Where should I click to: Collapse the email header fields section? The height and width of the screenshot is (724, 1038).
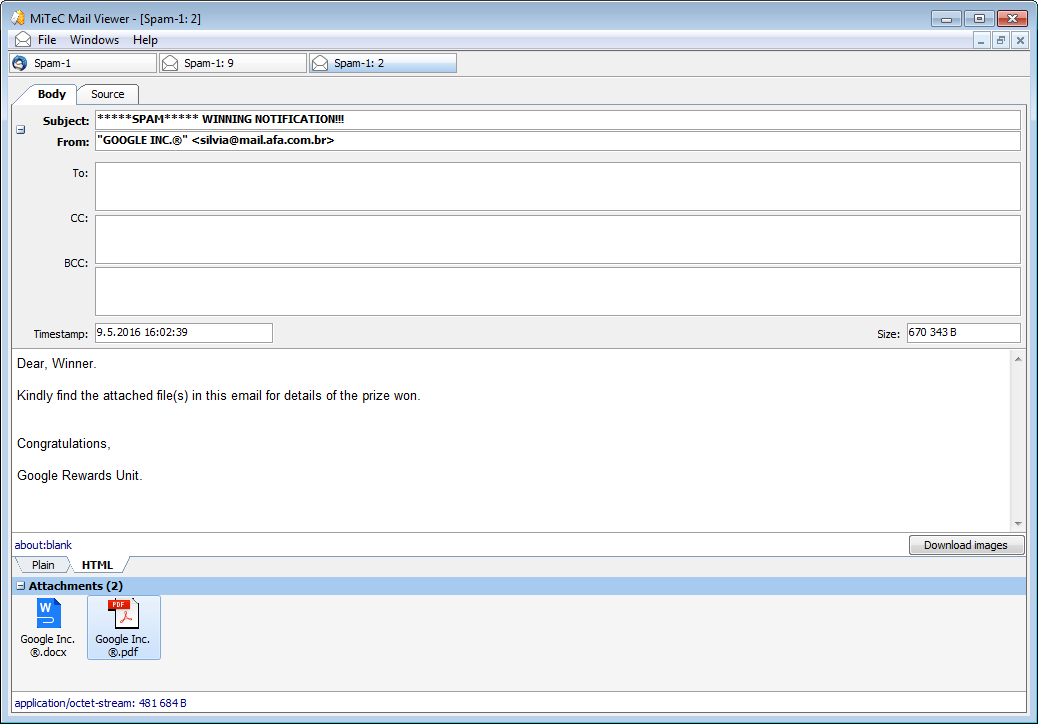pos(21,130)
